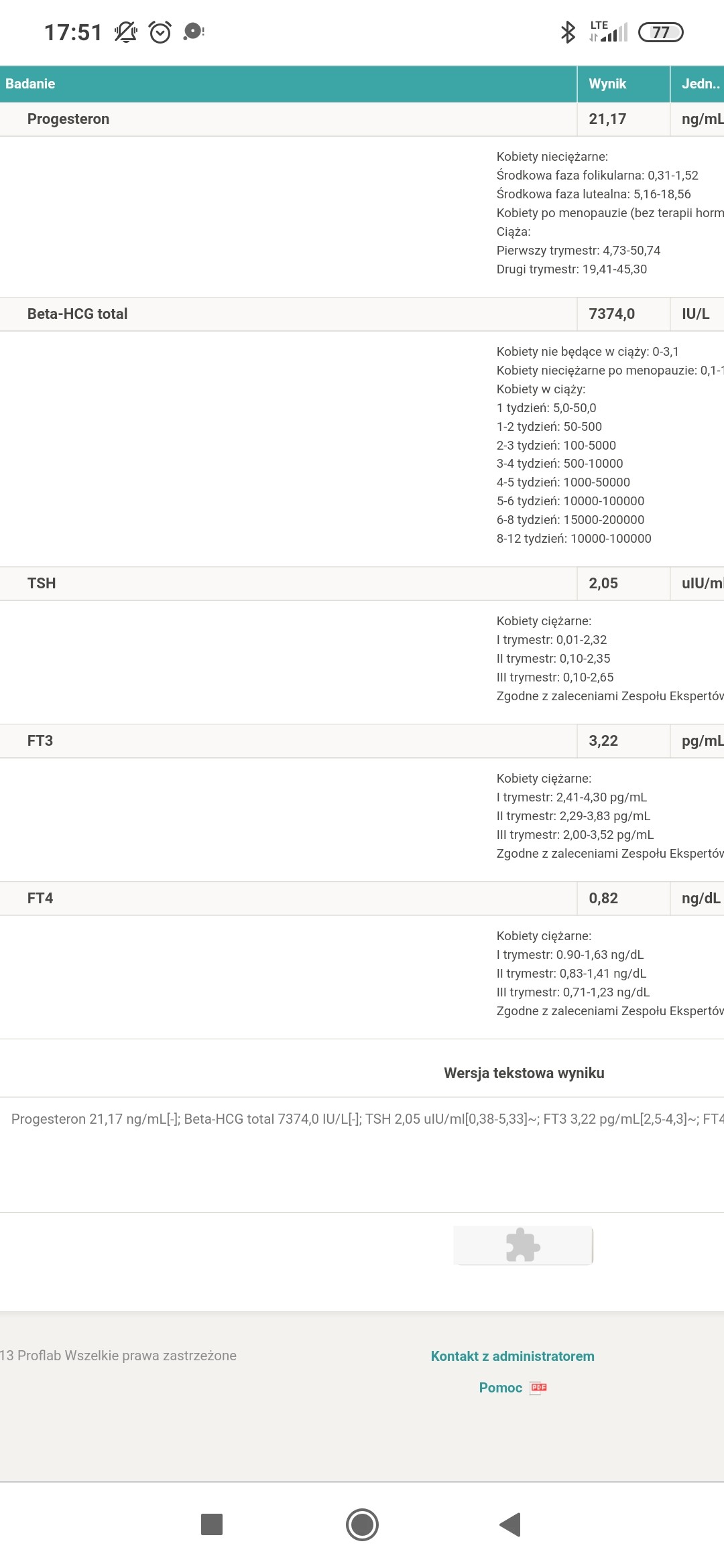Click the Badanie column header

30,84
